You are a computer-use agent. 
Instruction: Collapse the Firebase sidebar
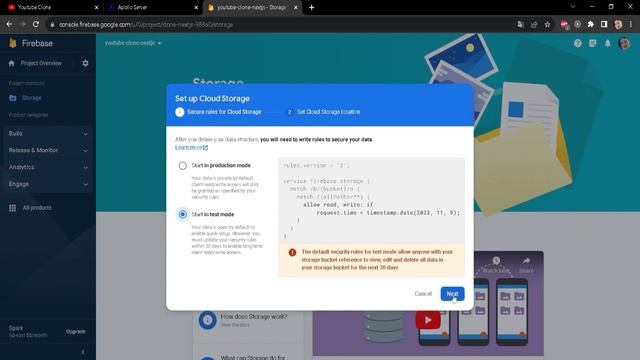[83, 352]
